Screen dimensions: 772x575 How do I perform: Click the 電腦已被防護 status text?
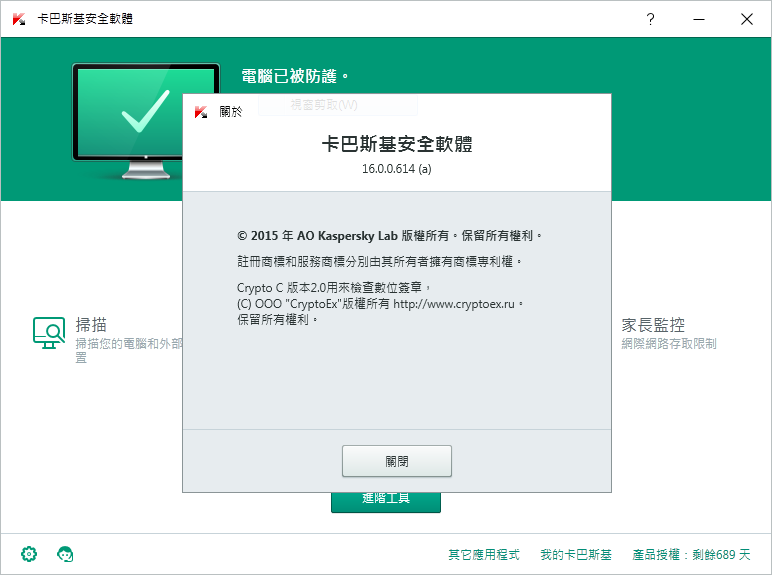point(294,76)
